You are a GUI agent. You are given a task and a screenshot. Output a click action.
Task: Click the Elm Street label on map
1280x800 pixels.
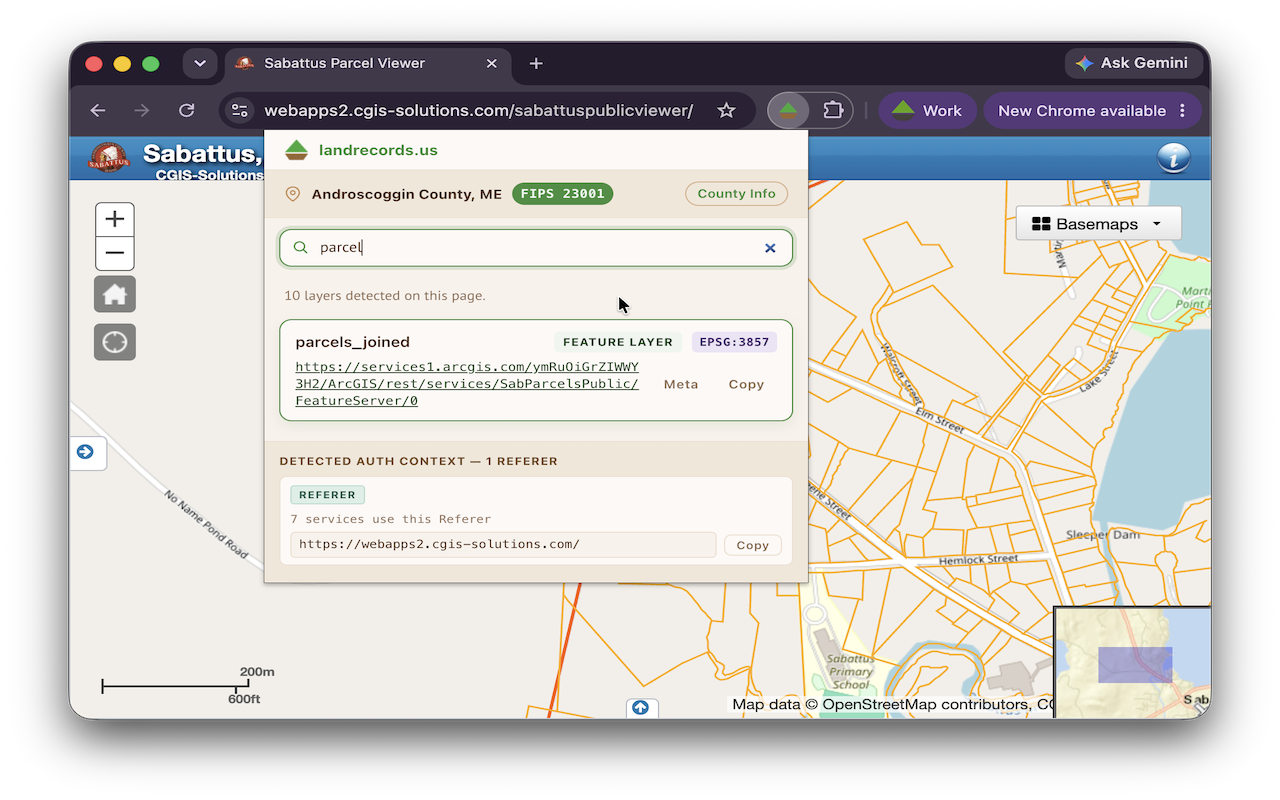click(941, 418)
